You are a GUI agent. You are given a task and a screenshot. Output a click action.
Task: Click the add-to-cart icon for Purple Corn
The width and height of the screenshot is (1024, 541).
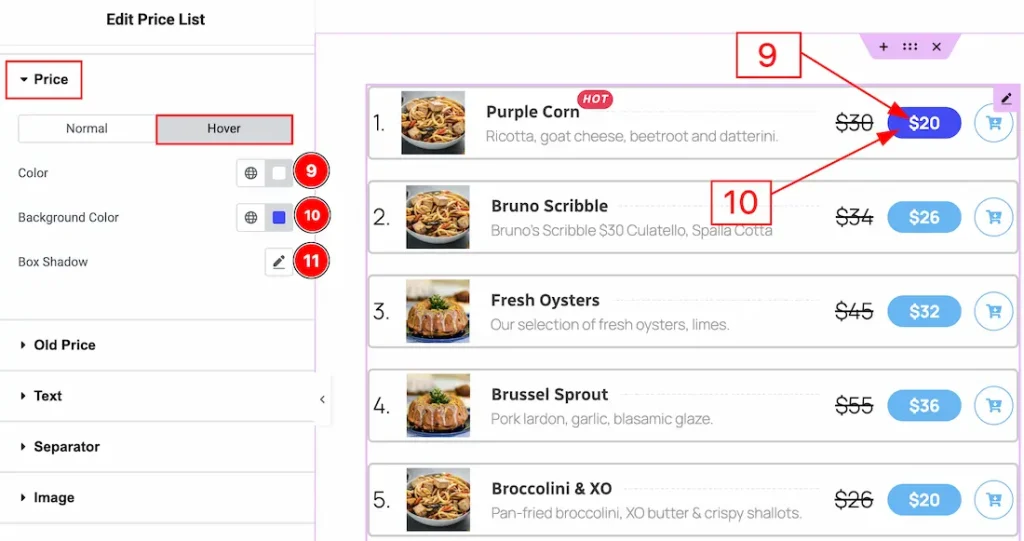click(x=993, y=123)
